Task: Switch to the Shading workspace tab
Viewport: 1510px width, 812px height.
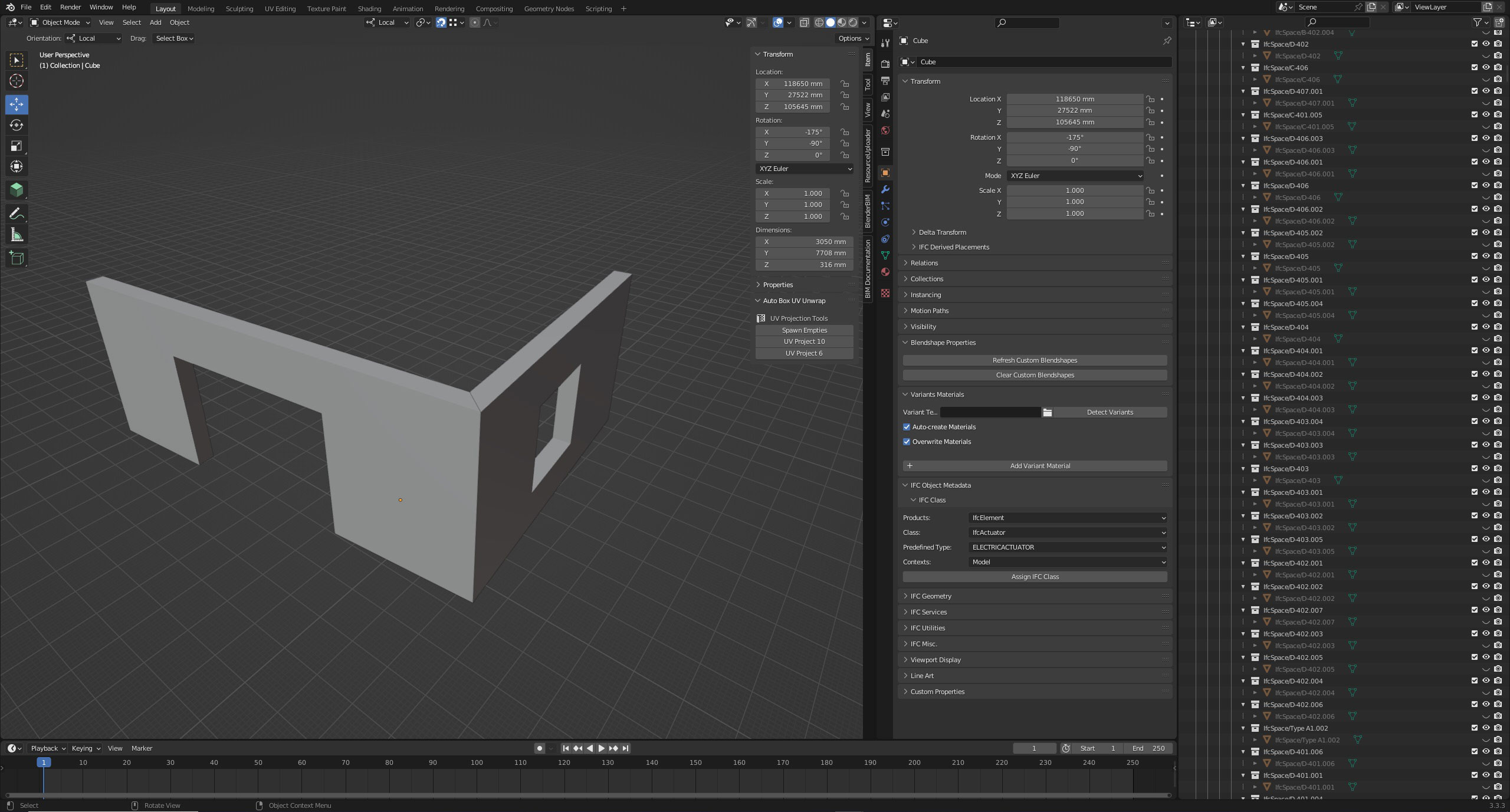Action: point(369,9)
